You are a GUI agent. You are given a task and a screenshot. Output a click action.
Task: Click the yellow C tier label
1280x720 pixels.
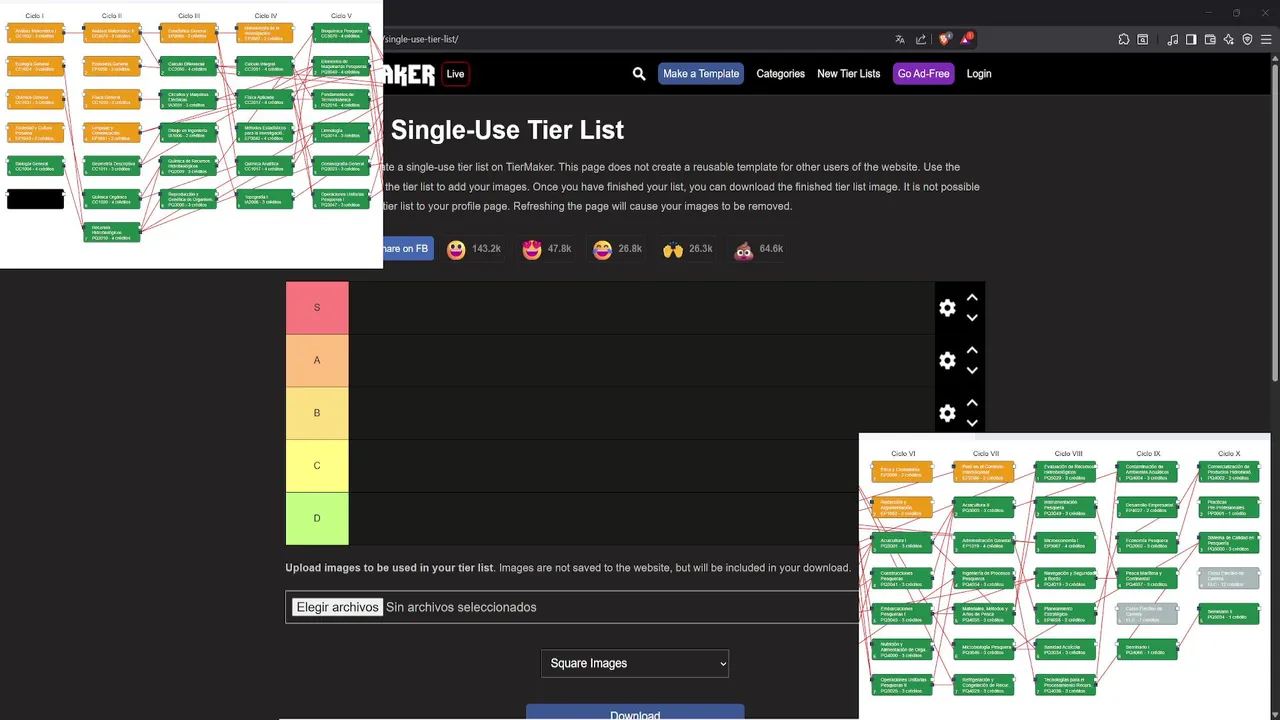(x=317, y=466)
